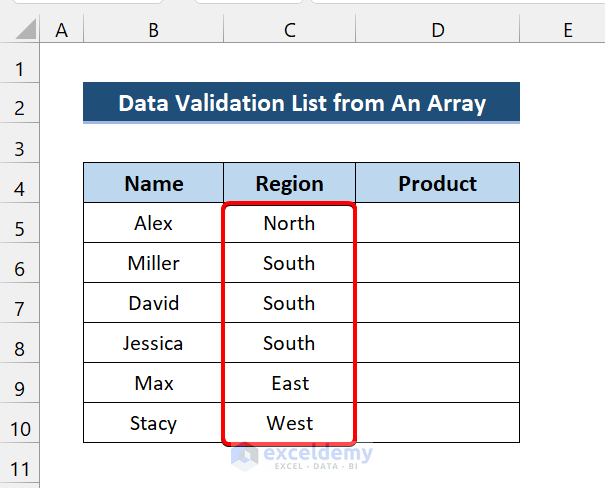Select column E header
Viewport: 605px width, 488px height.
[567, 31]
